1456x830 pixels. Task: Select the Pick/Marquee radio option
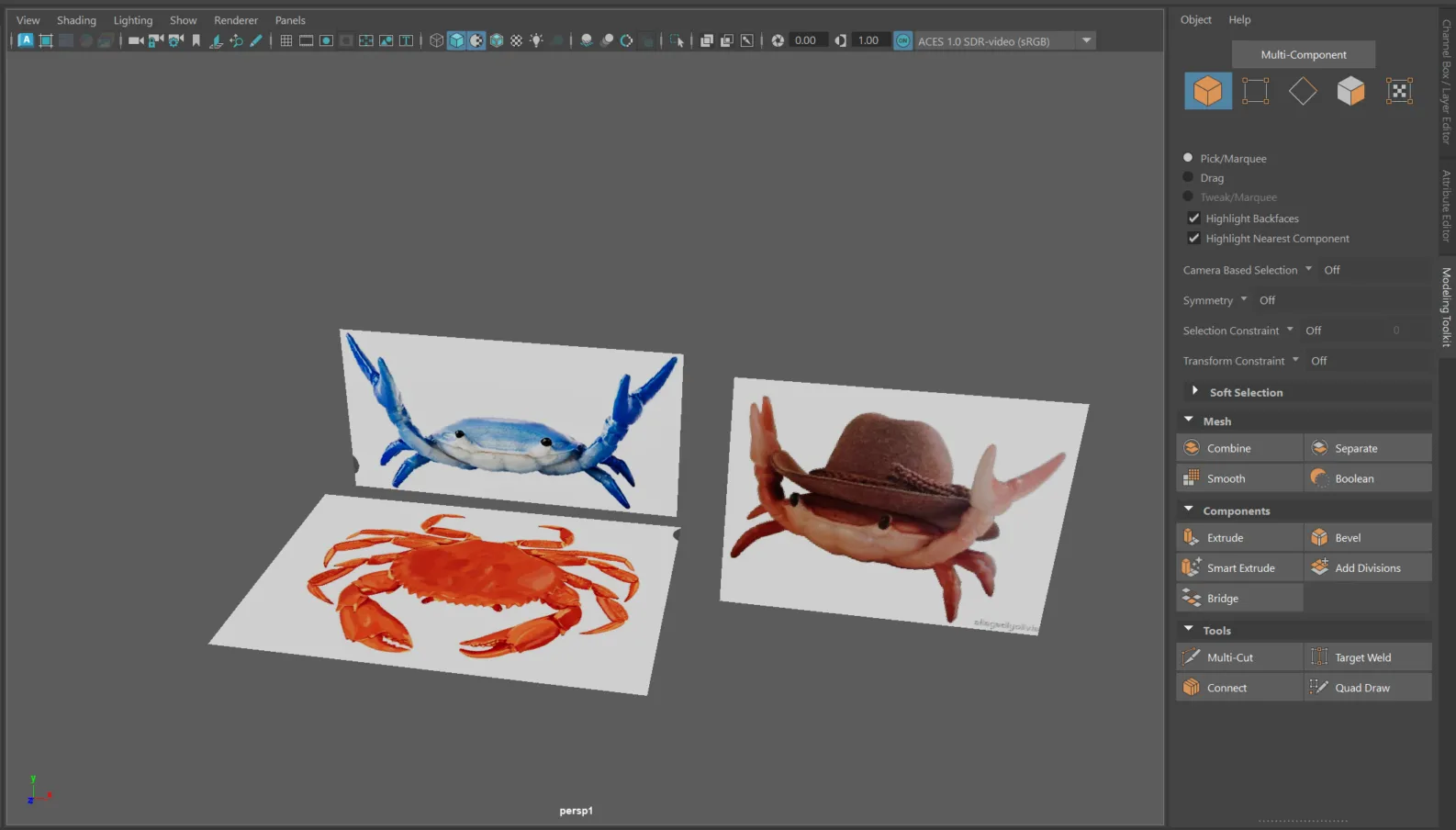tap(1188, 158)
